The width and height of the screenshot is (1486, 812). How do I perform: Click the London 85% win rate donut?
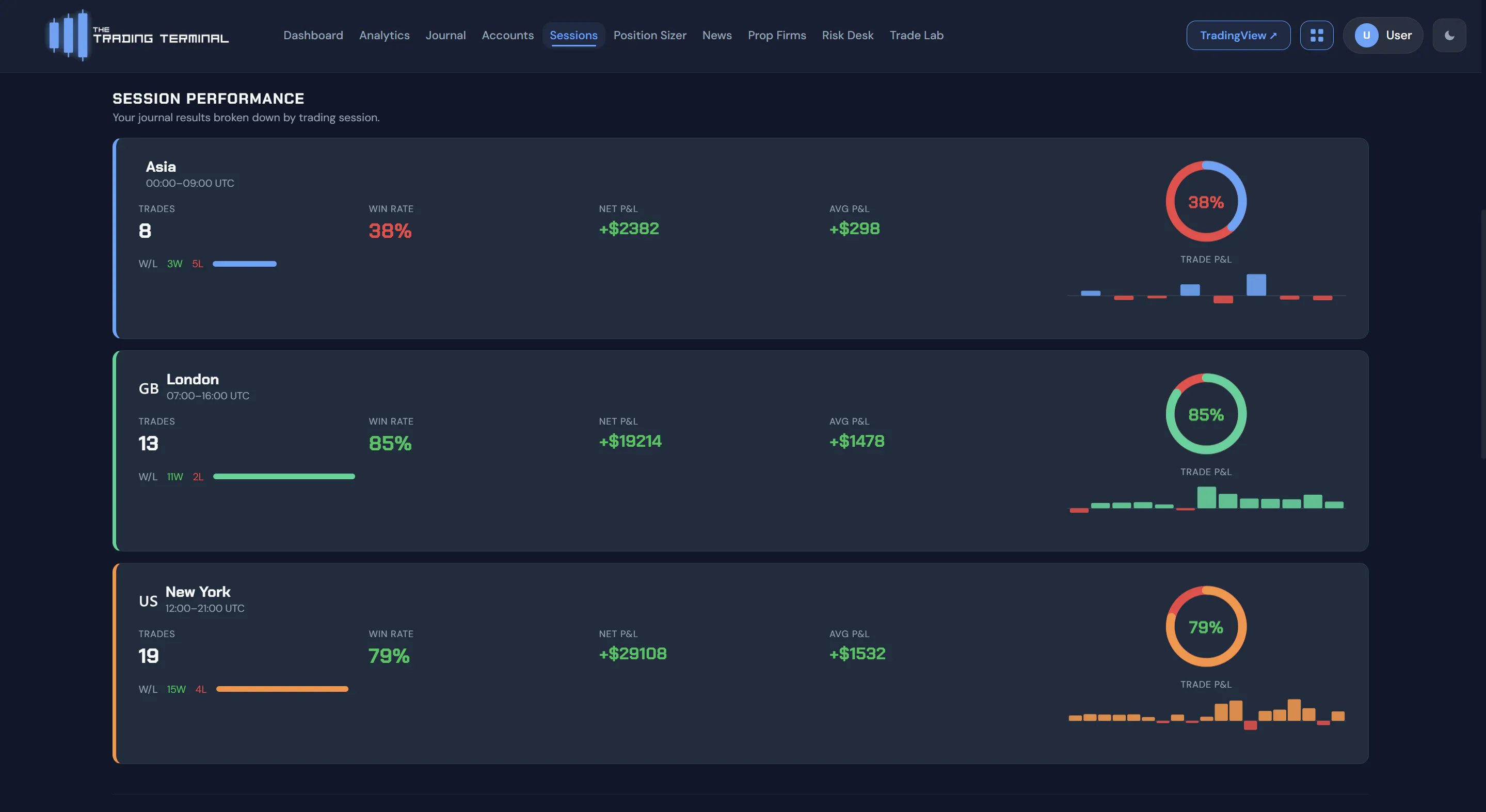point(1206,414)
